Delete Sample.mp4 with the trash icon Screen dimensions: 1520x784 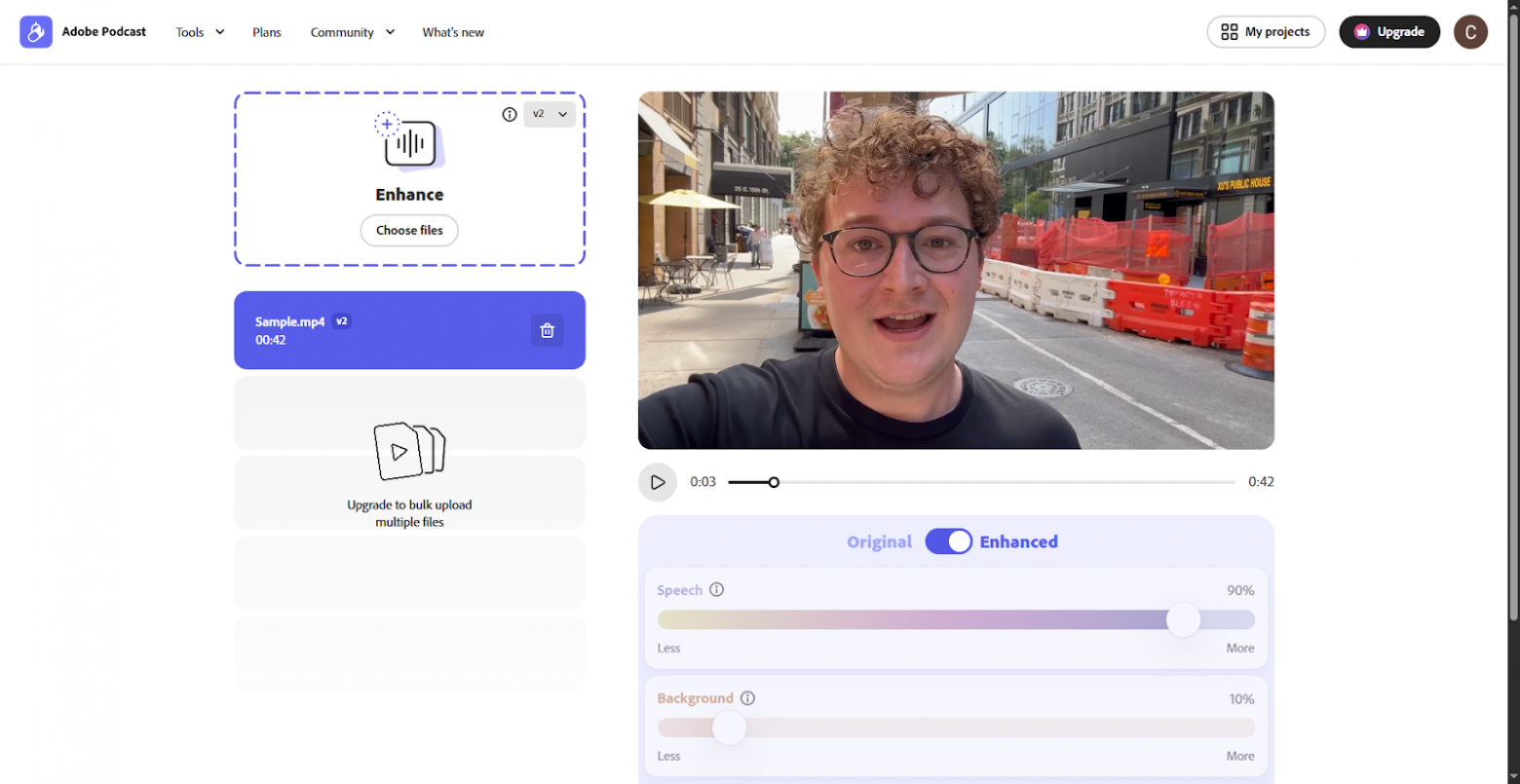[x=547, y=330]
